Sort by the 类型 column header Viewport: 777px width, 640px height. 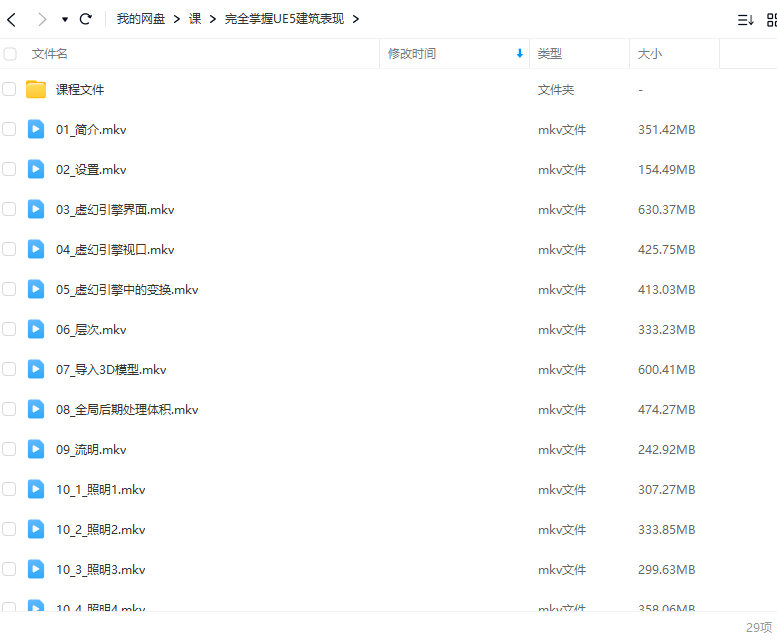[x=550, y=54]
